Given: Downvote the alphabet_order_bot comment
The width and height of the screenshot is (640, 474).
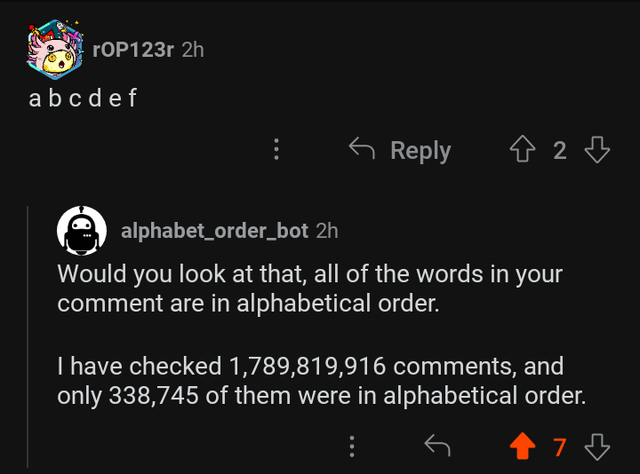Looking at the screenshot, I should click(x=597, y=446).
